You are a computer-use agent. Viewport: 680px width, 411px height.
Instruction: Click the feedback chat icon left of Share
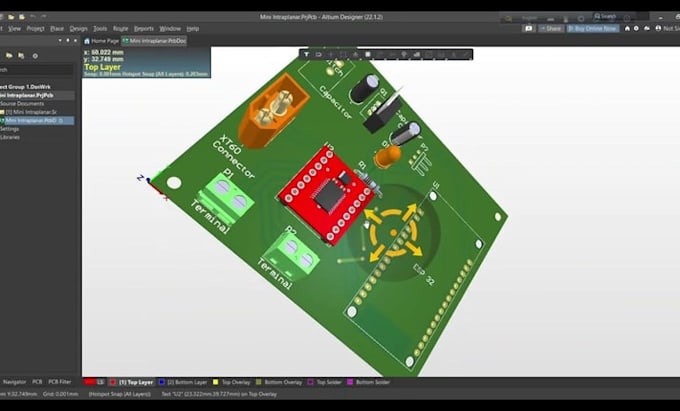coord(529,28)
